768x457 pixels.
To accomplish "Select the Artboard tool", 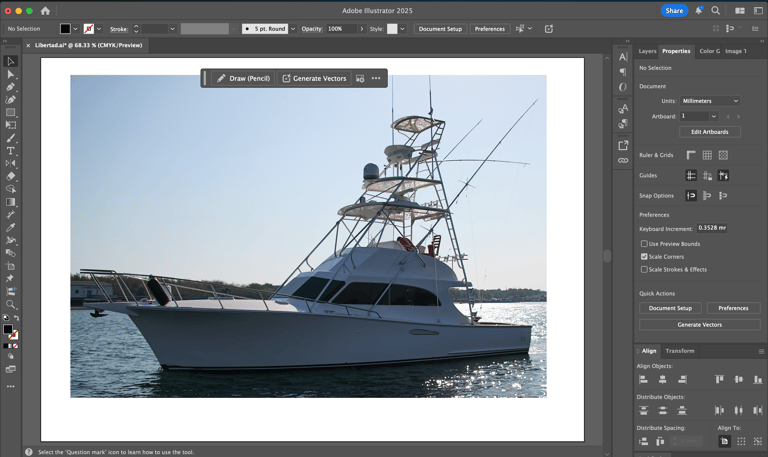I will click(10, 266).
